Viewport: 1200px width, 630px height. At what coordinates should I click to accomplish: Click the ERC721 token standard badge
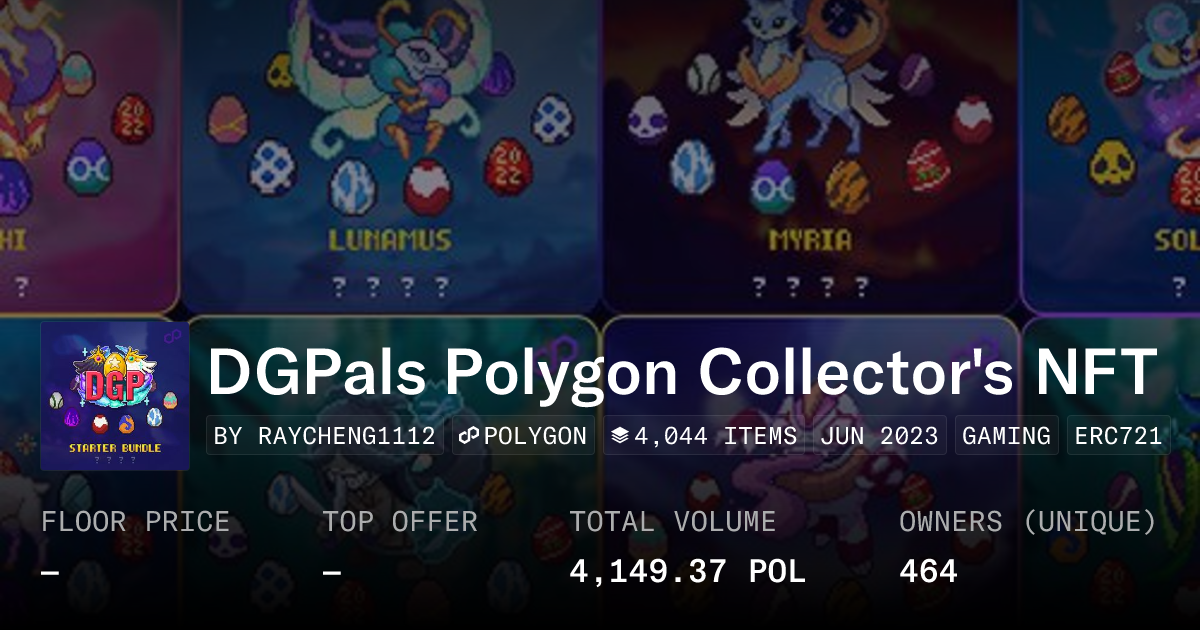pos(1118,436)
